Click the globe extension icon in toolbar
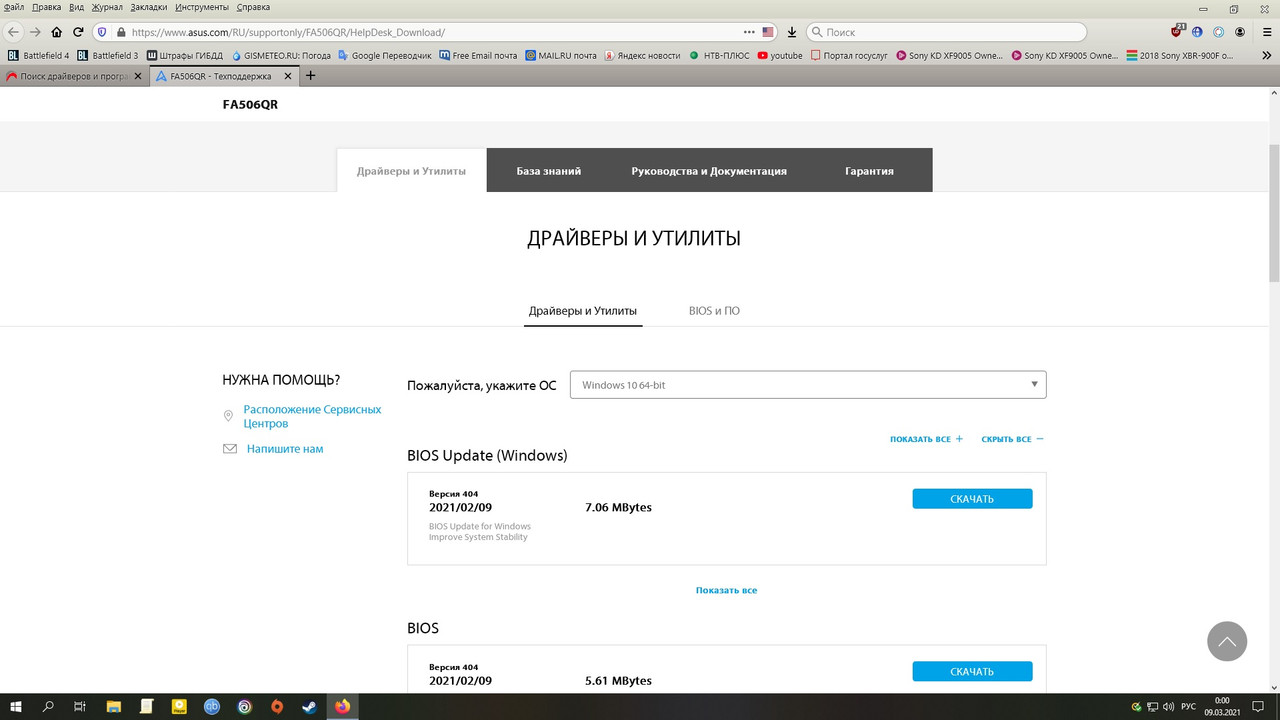 click(x=1198, y=32)
